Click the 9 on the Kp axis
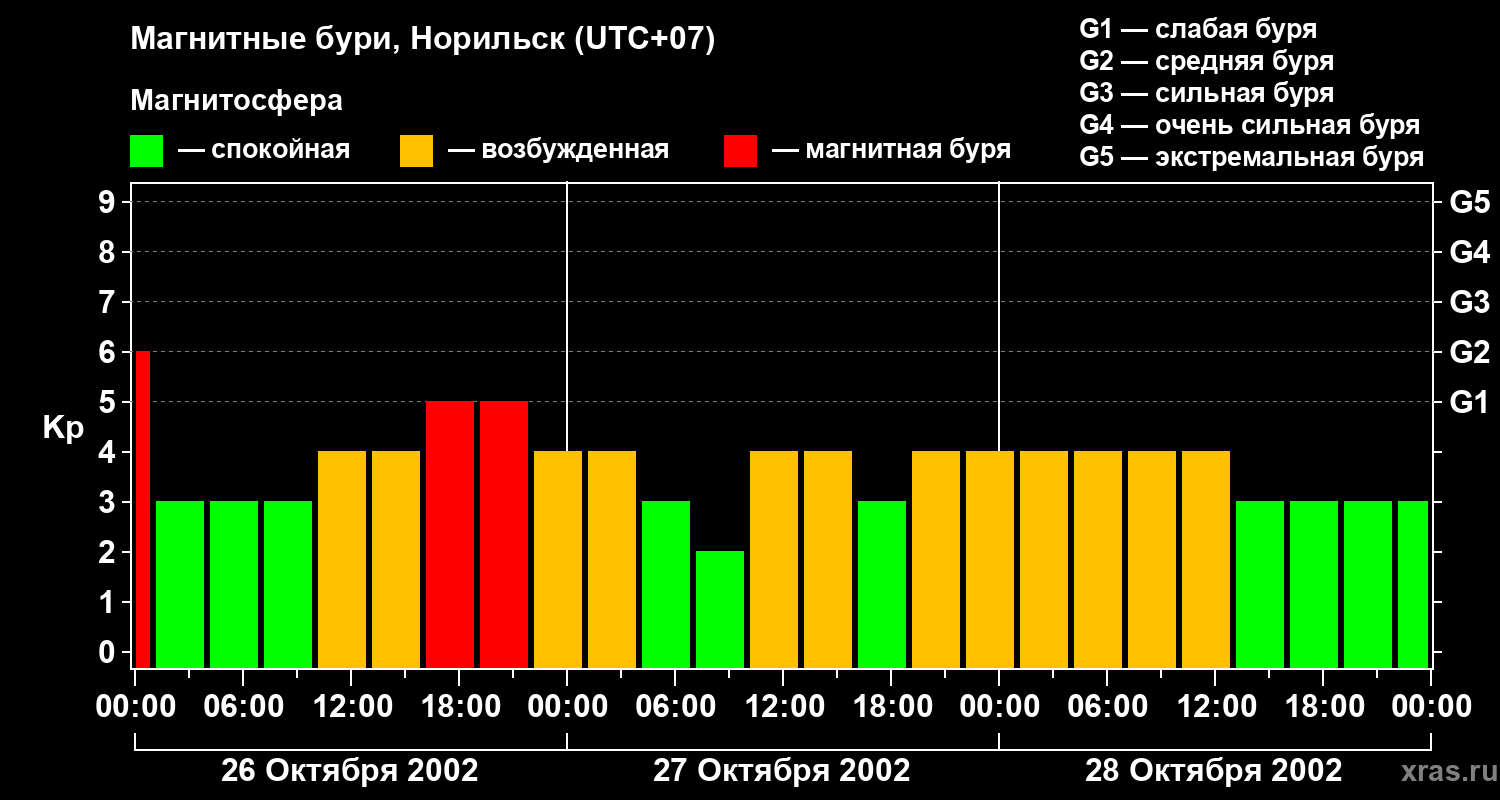Image resolution: width=1500 pixels, height=800 pixels. pos(109,202)
